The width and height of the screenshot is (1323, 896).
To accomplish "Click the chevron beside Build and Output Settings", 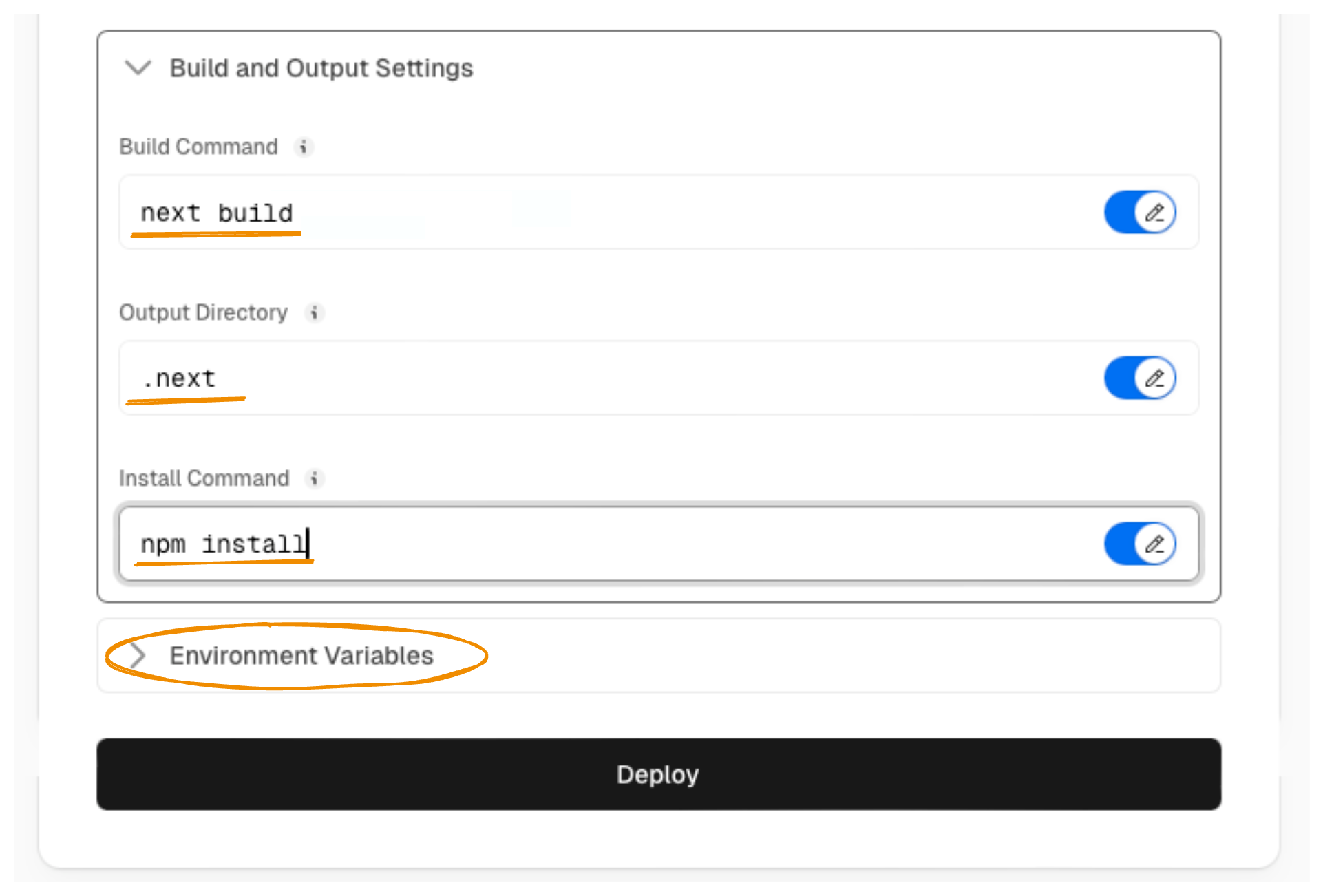I will click(138, 68).
